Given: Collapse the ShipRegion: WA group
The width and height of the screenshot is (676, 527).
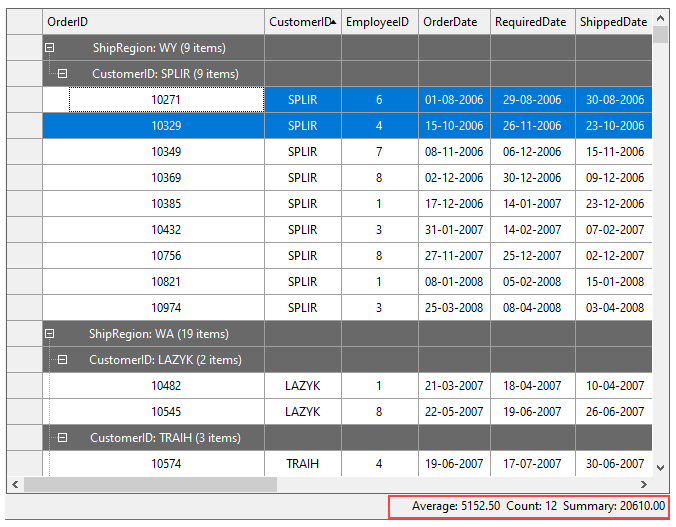Looking at the screenshot, I should pyautogui.click(x=50, y=334).
